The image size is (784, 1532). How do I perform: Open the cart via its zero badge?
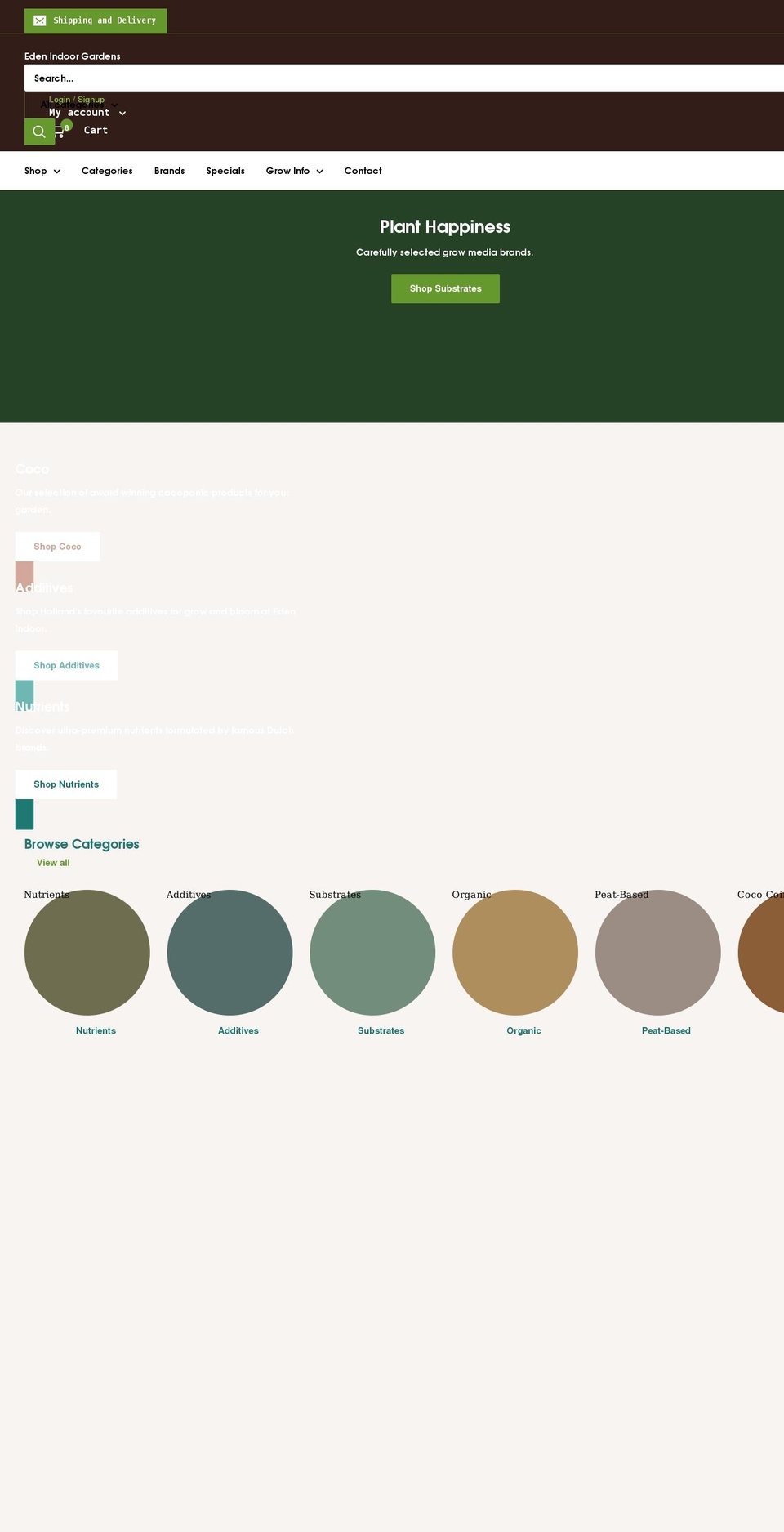point(67,127)
